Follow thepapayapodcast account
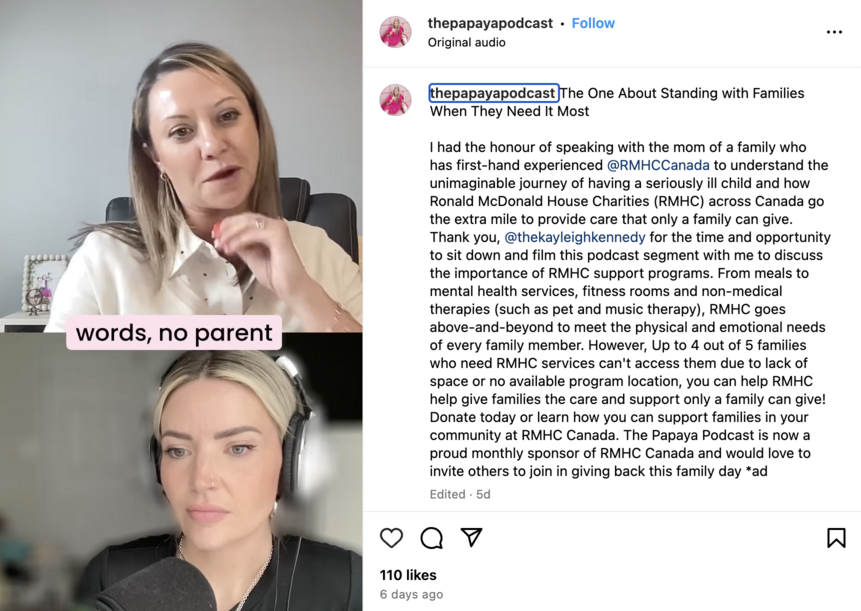This screenshot has height=611, width=861. [593, 23]
